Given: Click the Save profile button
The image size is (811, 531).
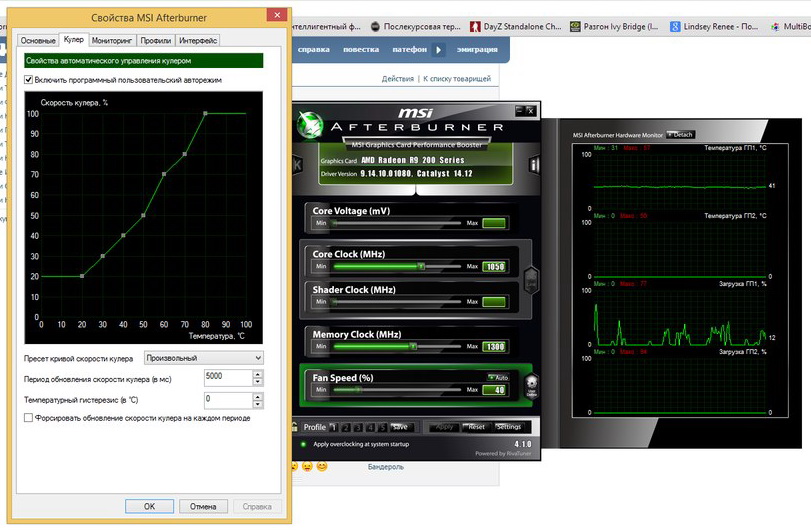Looking at the screenshot, I should 400,427.
